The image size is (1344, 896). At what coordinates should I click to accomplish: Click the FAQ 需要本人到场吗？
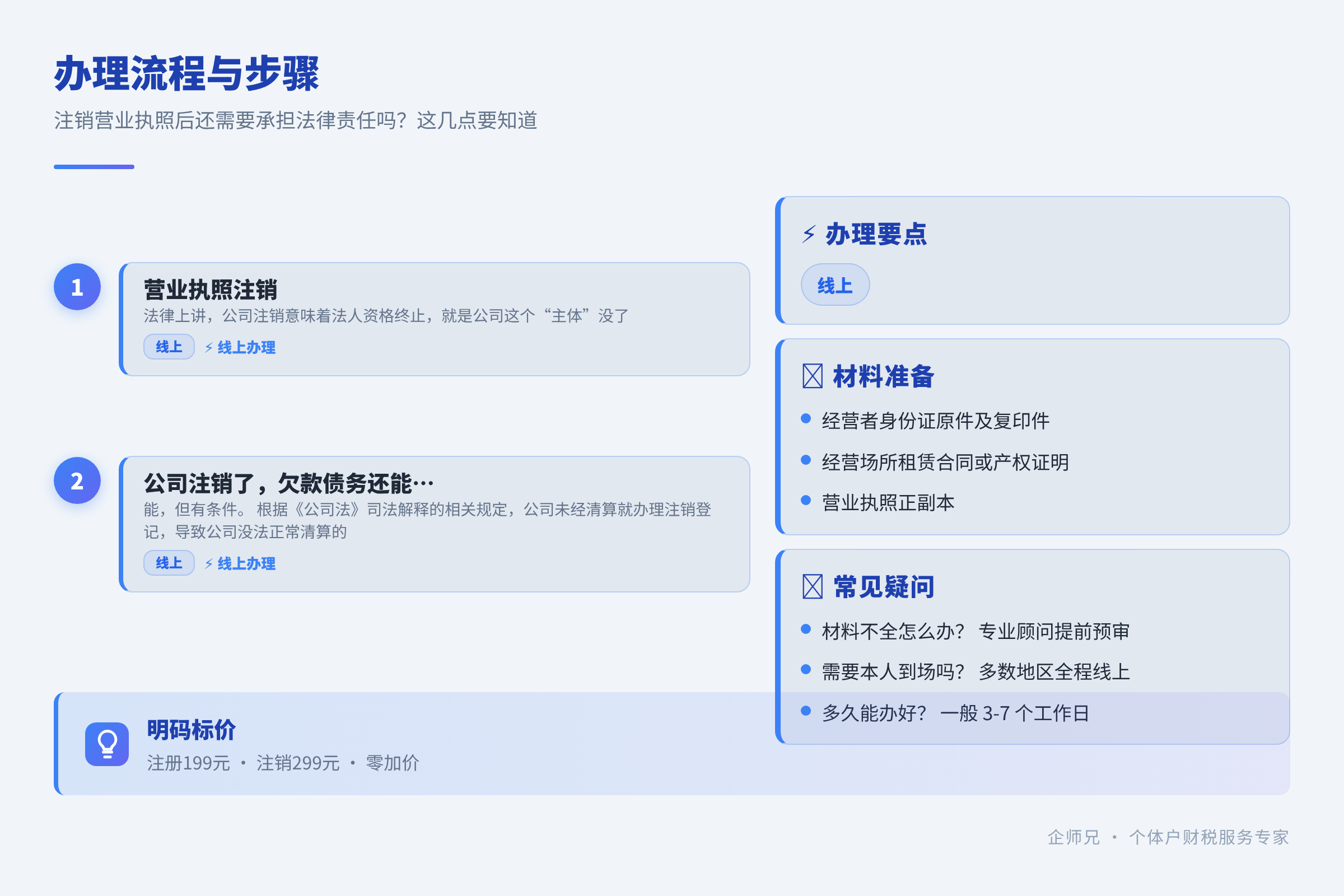point(976,671)
